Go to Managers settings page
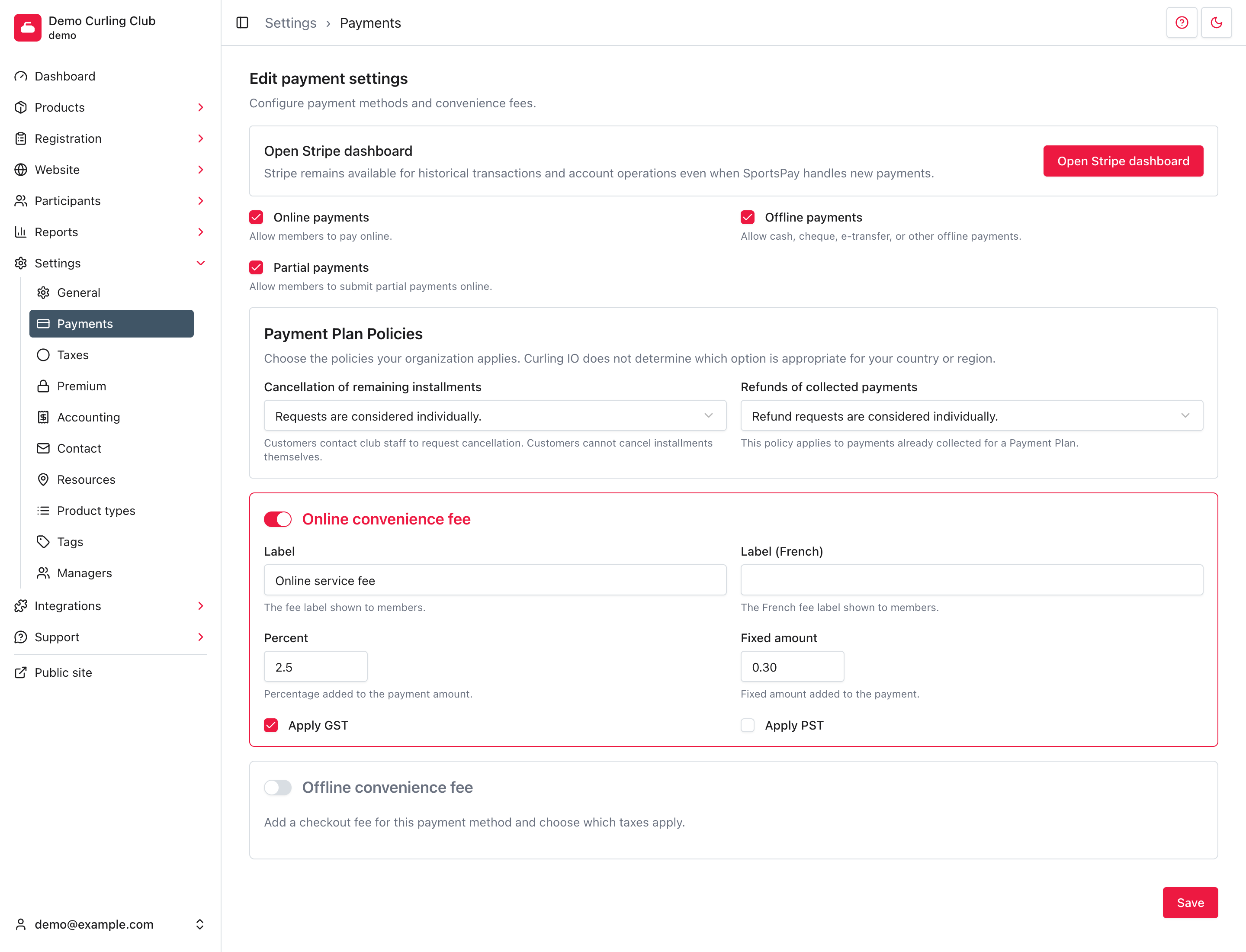 pos(112,573)
